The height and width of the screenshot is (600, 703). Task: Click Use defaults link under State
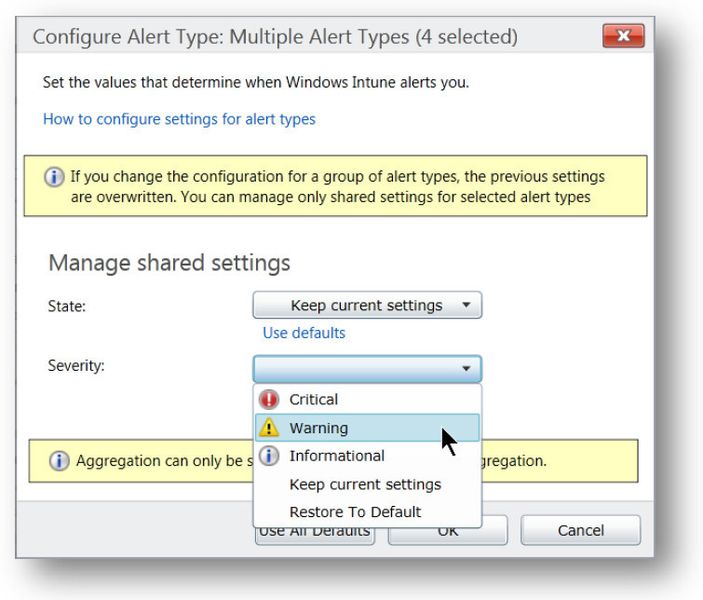pyautogui.click(x=304, y=333)
